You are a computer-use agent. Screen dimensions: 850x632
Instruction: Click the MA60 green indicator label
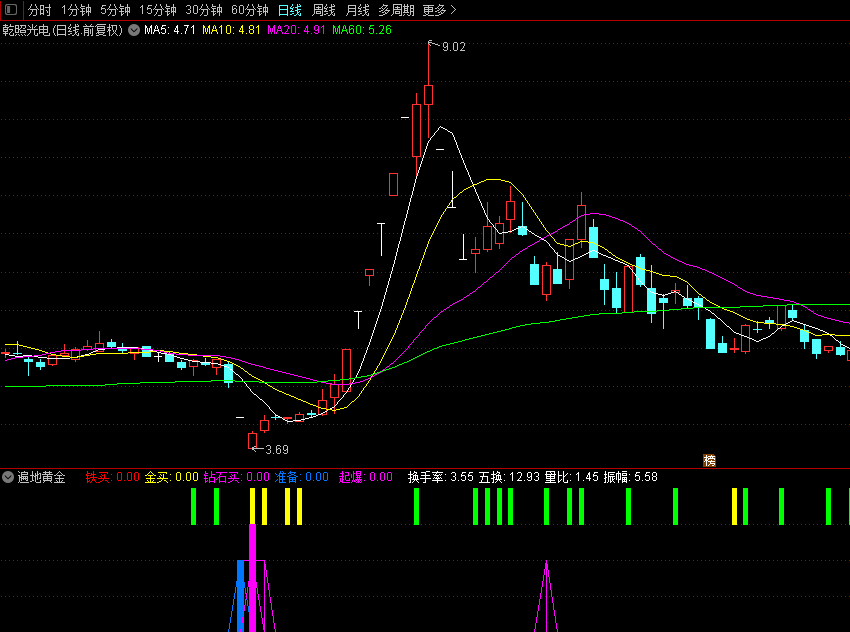(x=362, y=30)
